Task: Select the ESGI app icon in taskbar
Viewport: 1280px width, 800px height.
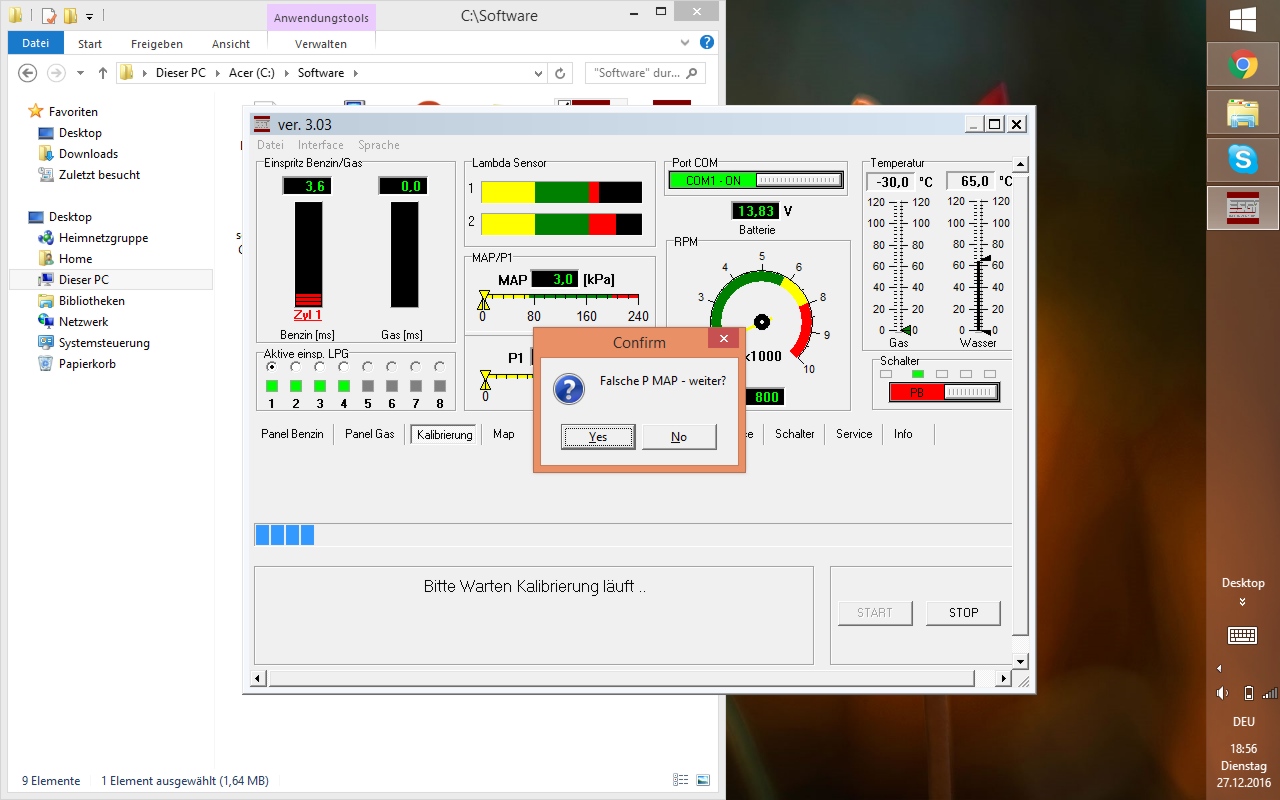Action: tap(1243, 208)
